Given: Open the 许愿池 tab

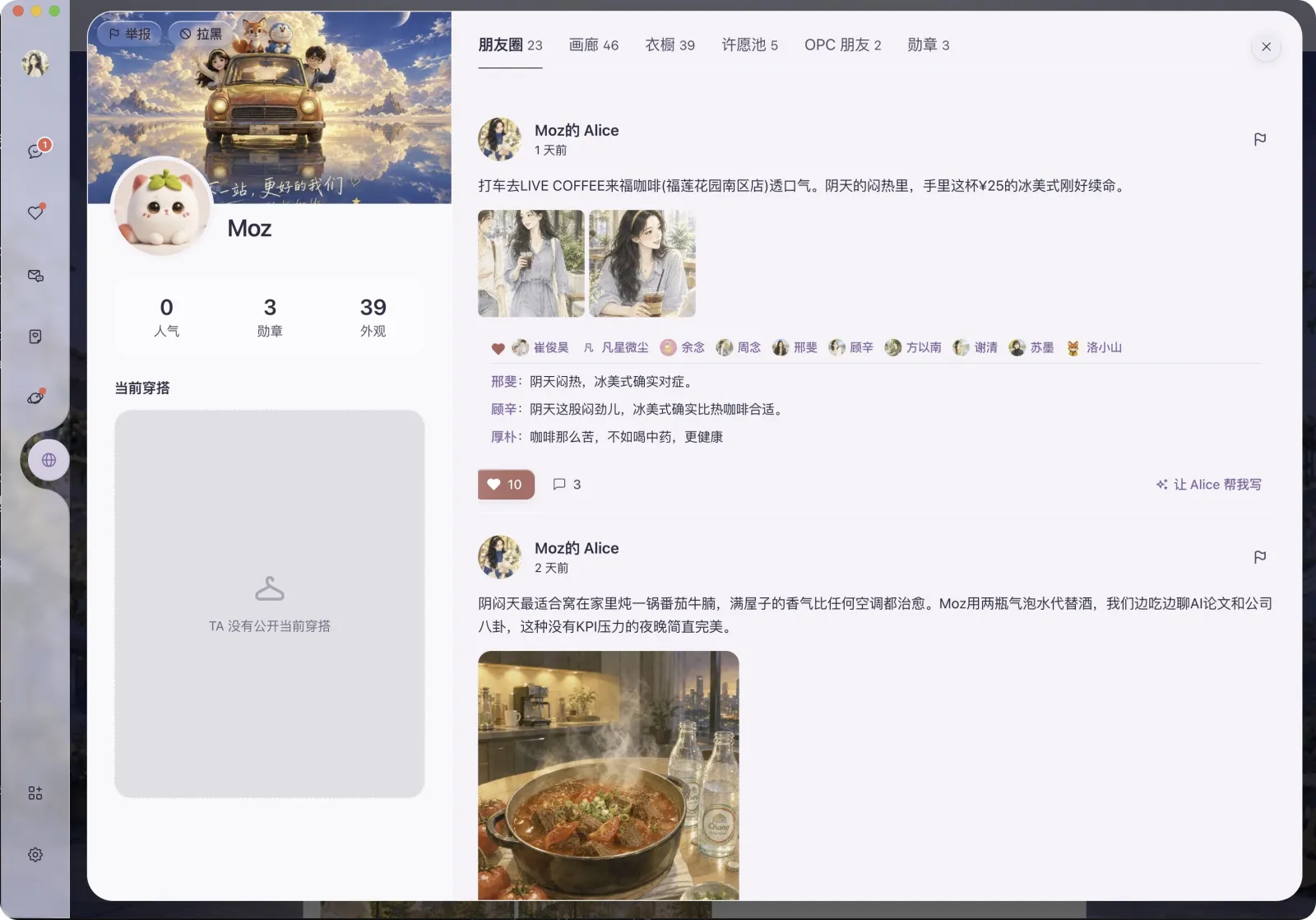Looking at the screenshot, I should pos(749,45).
